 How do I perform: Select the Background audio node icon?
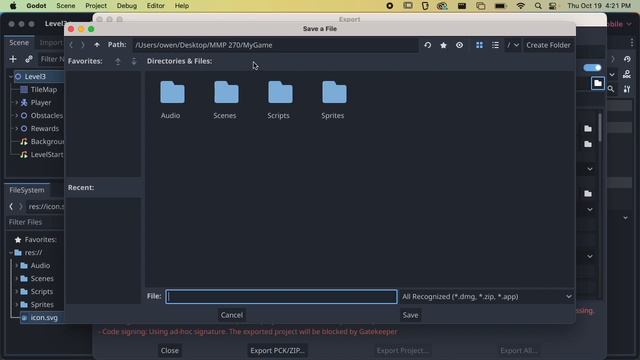24,142
